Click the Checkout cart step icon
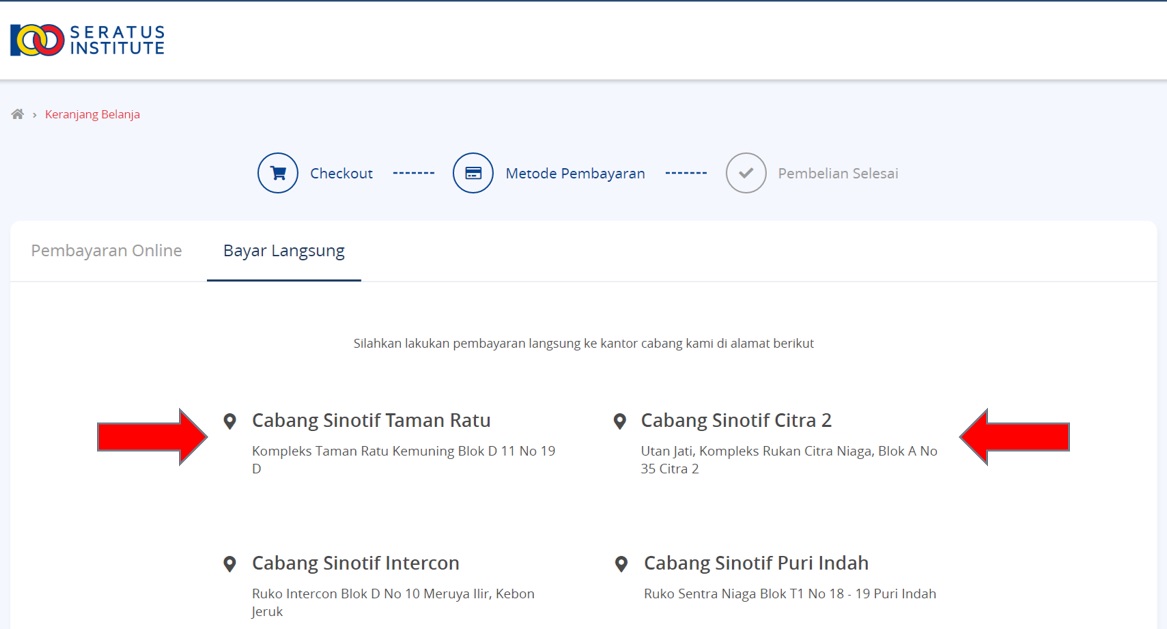The height and width of the screenshot is (629, 1167). (278, 173)
